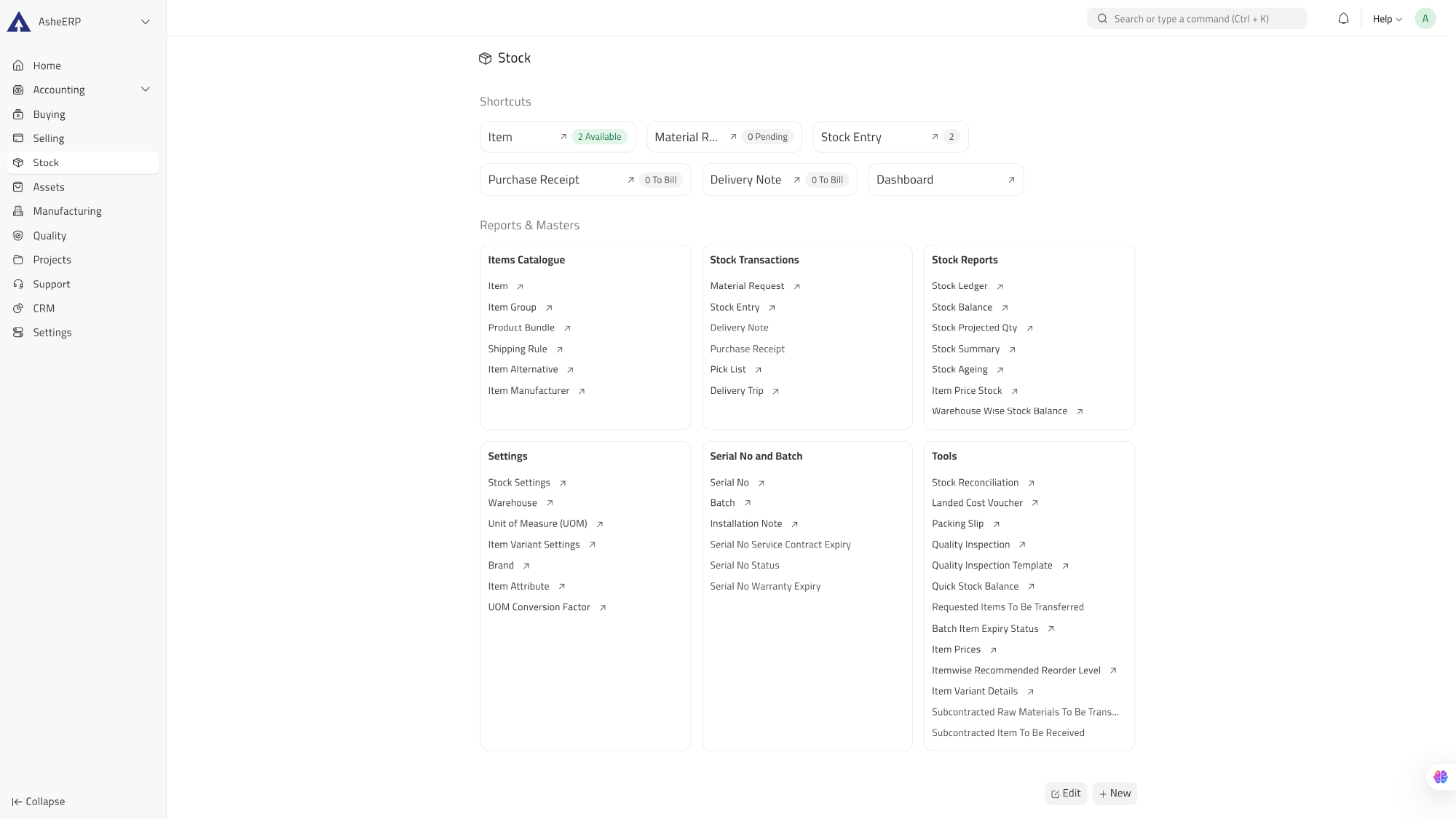Expand the Accounting sidebar section
The width and height of the screenshot is (1456, 819).
145,90
